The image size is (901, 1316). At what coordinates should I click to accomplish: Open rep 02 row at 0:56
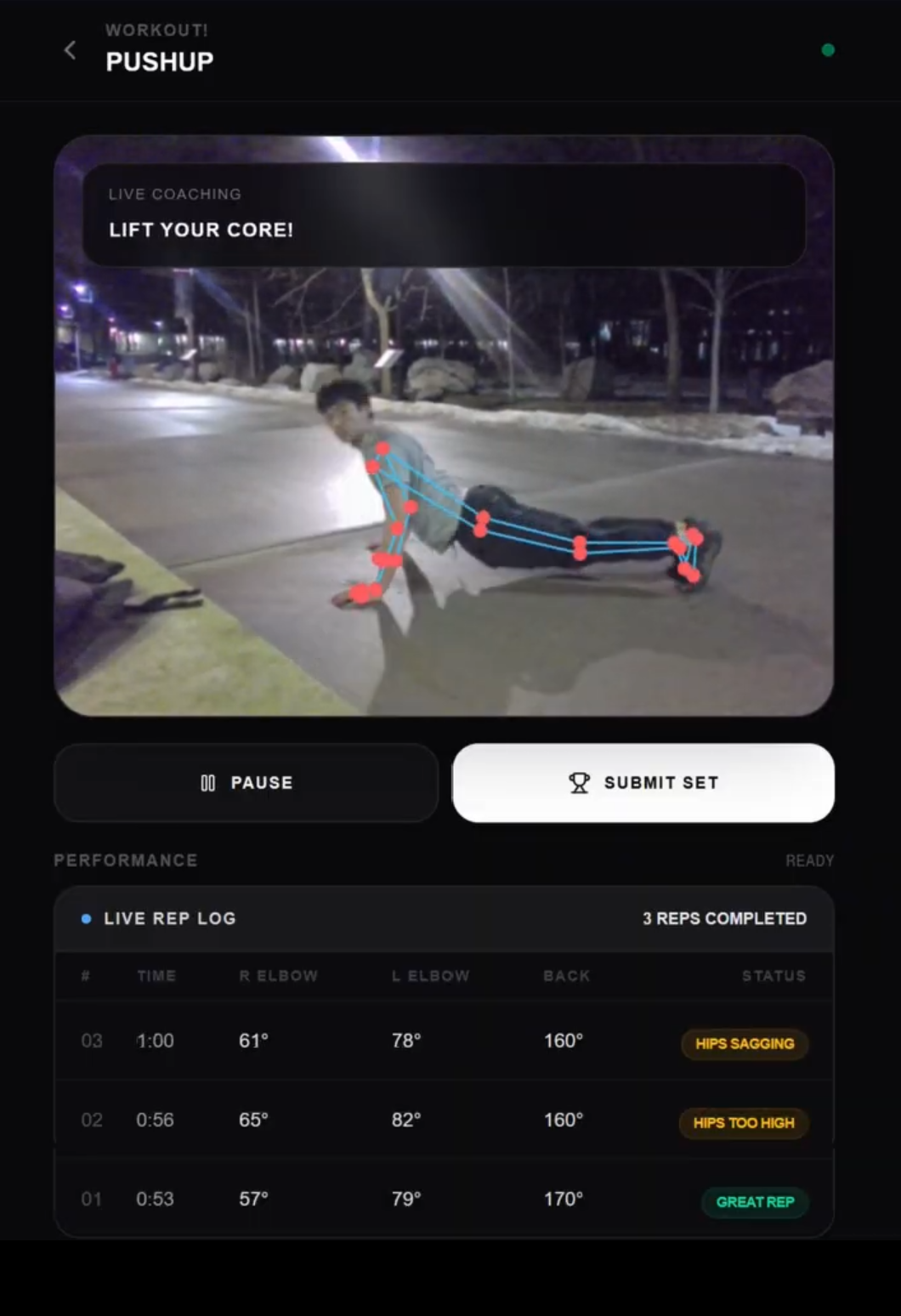444,1120
